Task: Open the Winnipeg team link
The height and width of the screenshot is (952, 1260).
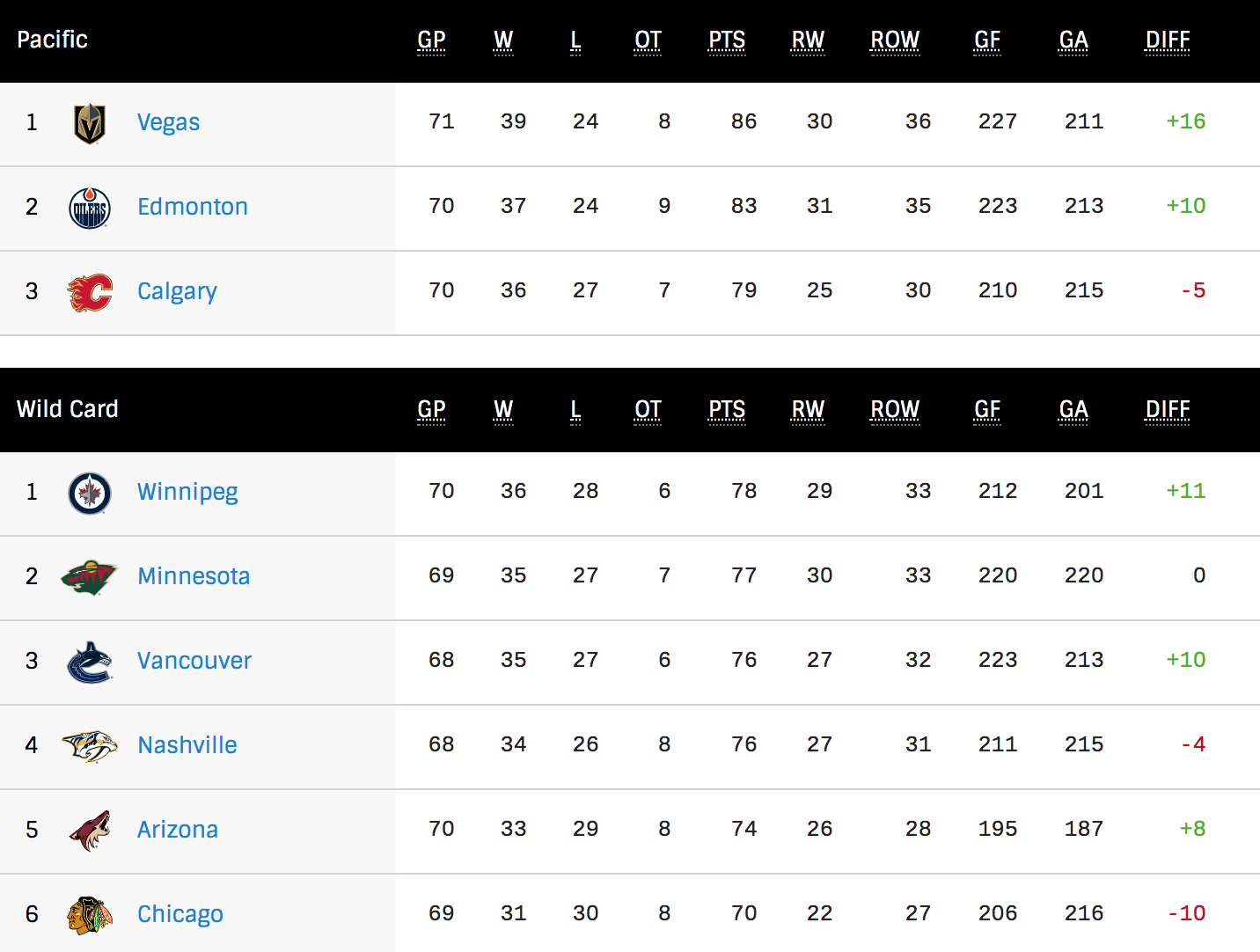Action: click(x=187, y=492)
